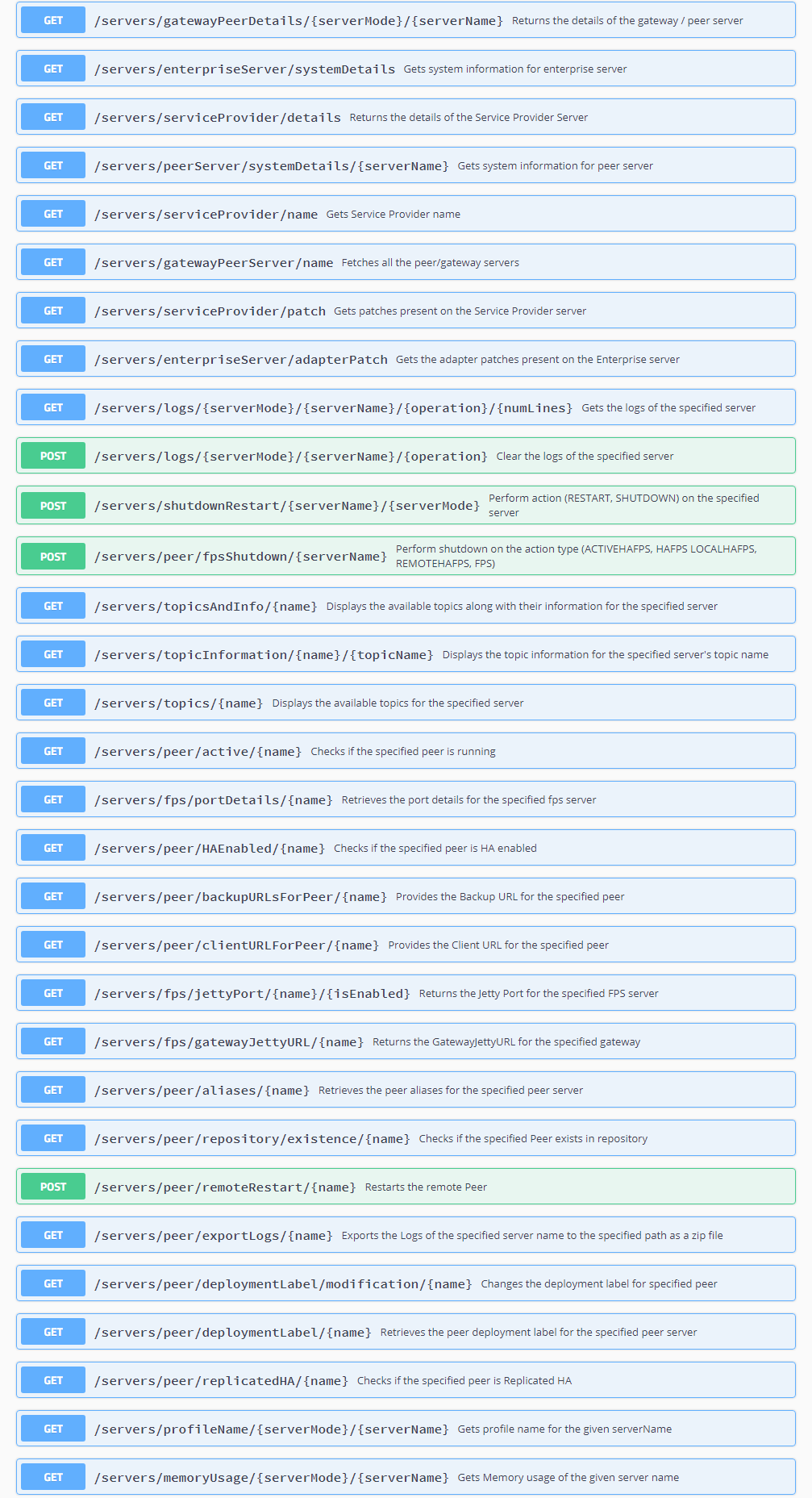Image resolution: width=812 pixels, height=1498 pixels.
Task: Open the fps/portDetails GET operation
Action: (x=213, y=800)
